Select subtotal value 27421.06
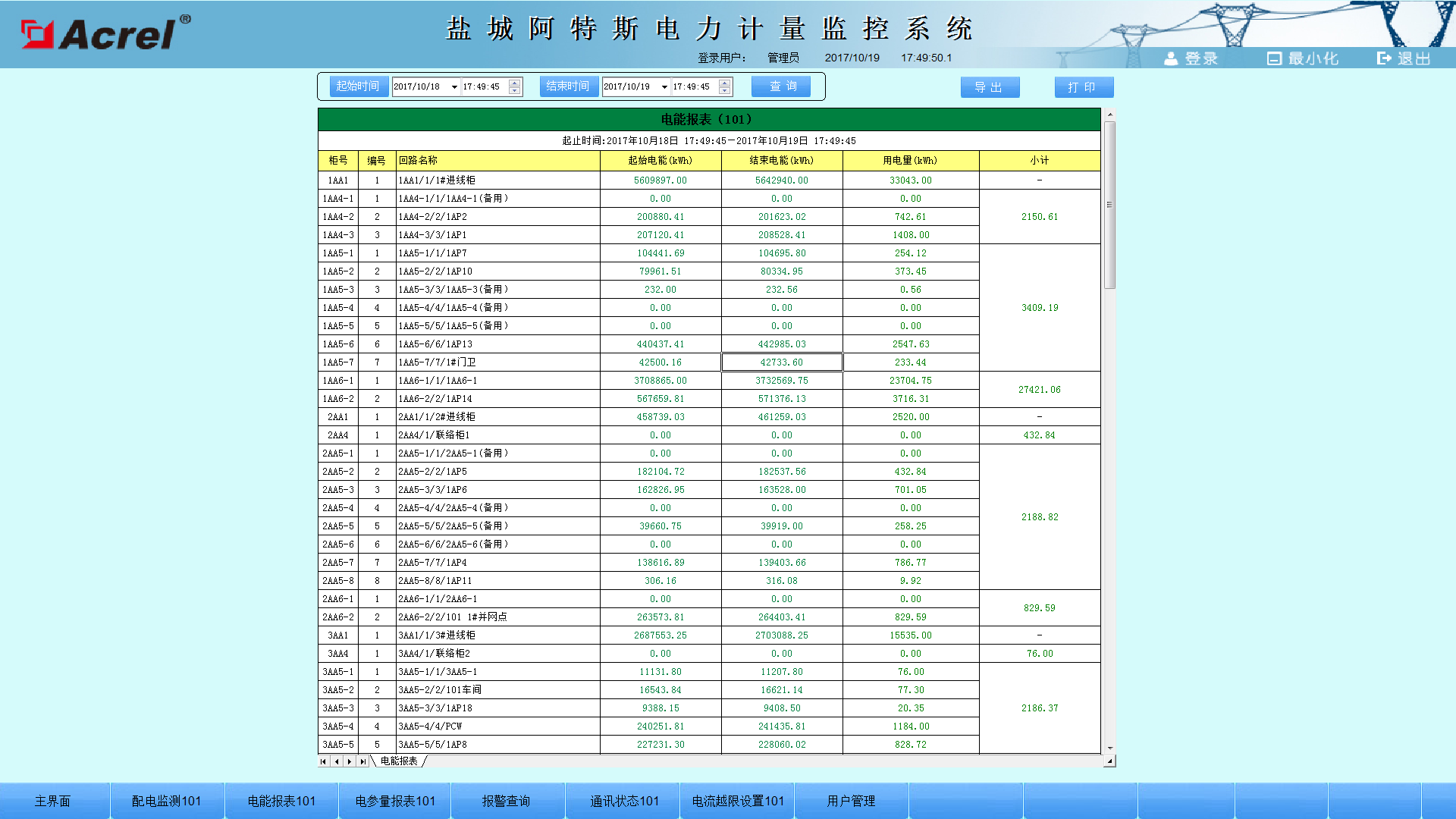 (1040, 390)
